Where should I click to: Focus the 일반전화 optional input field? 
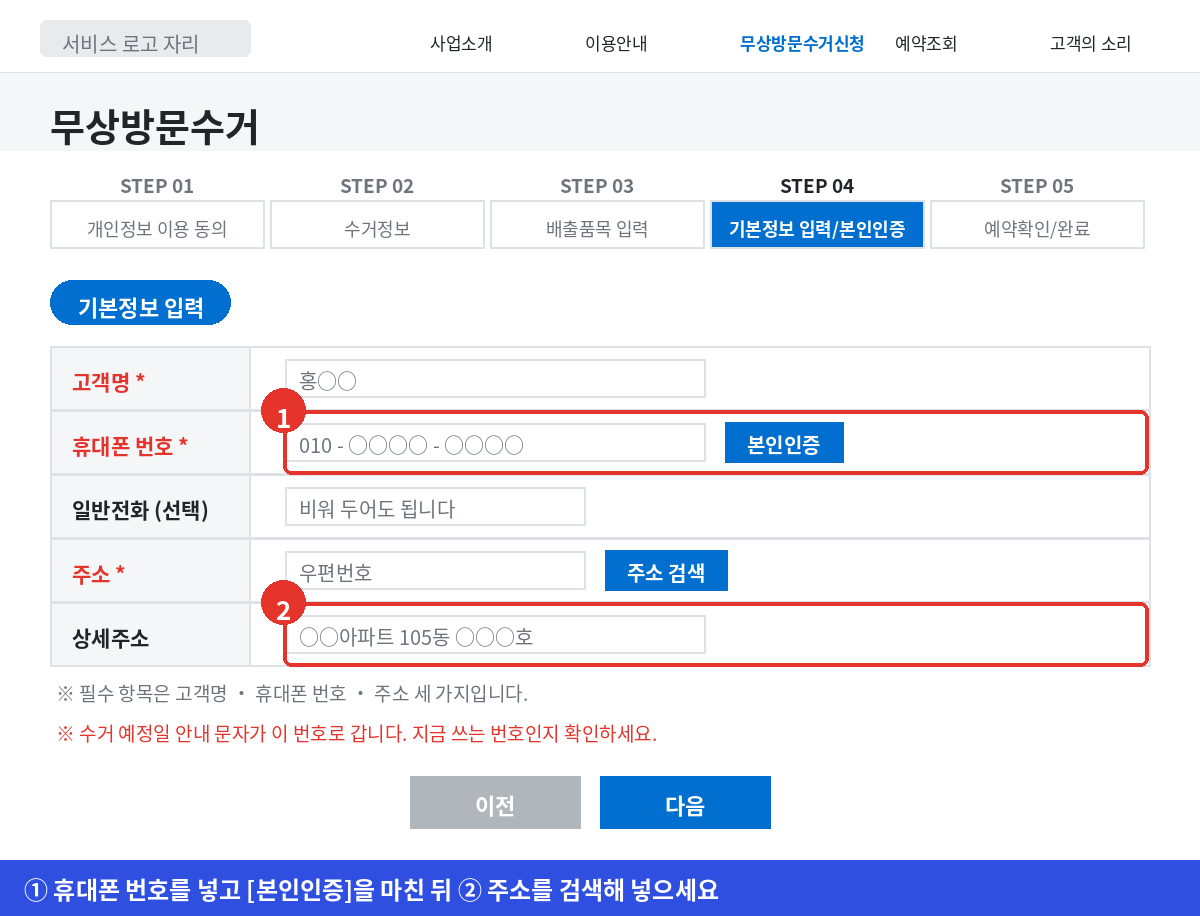(435, 507)
